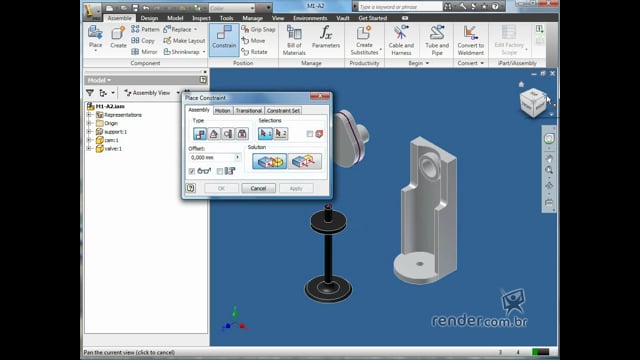The height and width of the screenshot is (360, 640).
Task: Open the Inspect ribbon tab
Action: 201,18
